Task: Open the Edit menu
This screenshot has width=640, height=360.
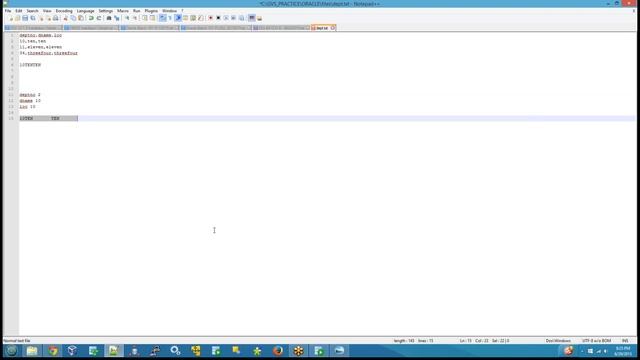Action: [x=19, y=11]
